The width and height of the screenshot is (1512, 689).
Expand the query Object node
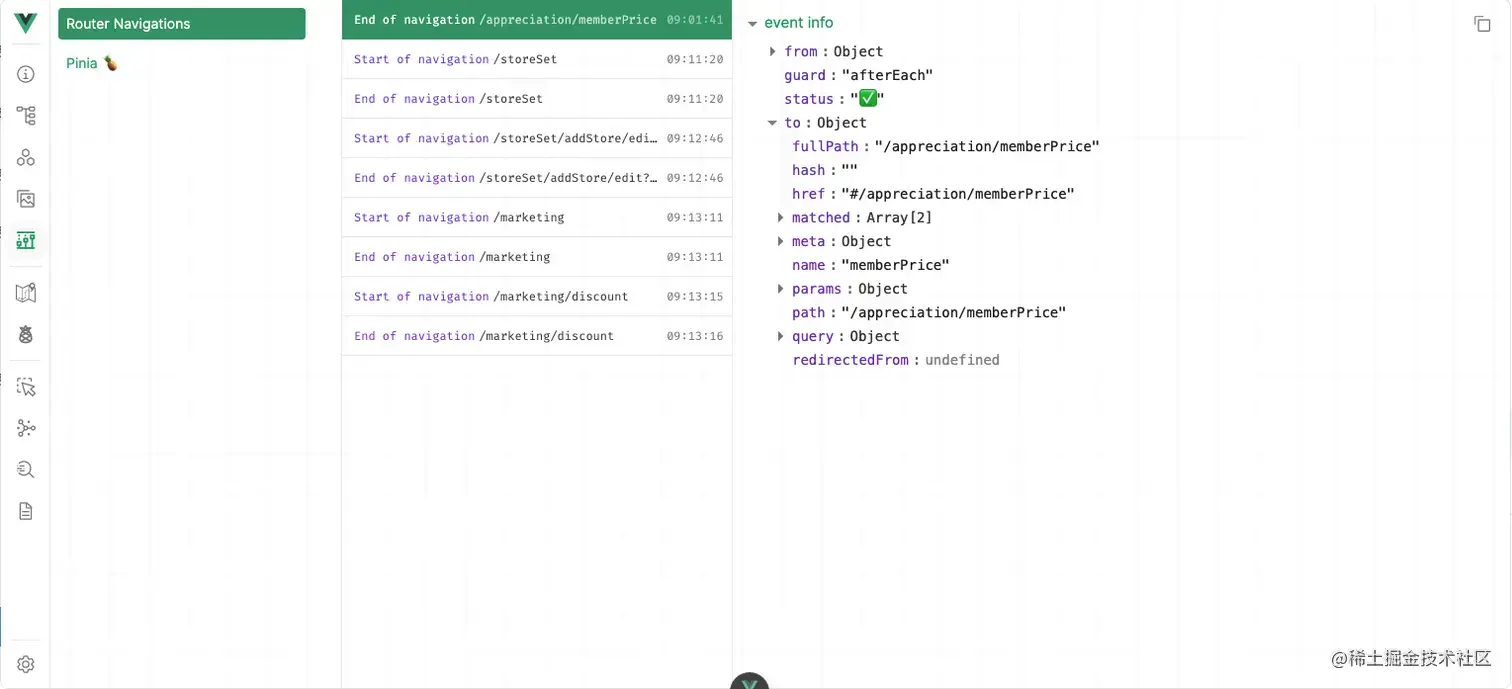click(x=781, y=336)
